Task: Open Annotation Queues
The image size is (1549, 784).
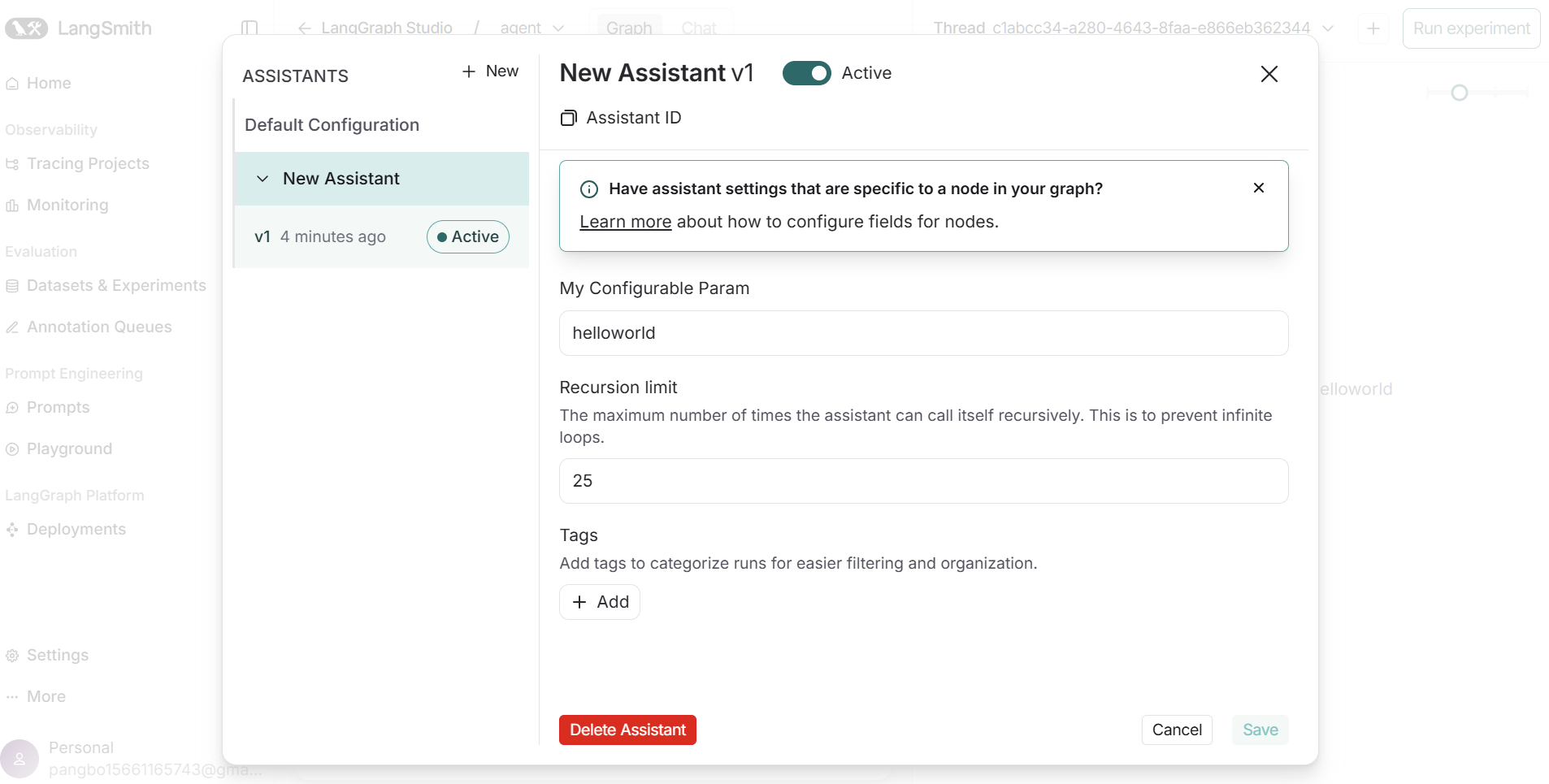Action: tap(99, 327)
